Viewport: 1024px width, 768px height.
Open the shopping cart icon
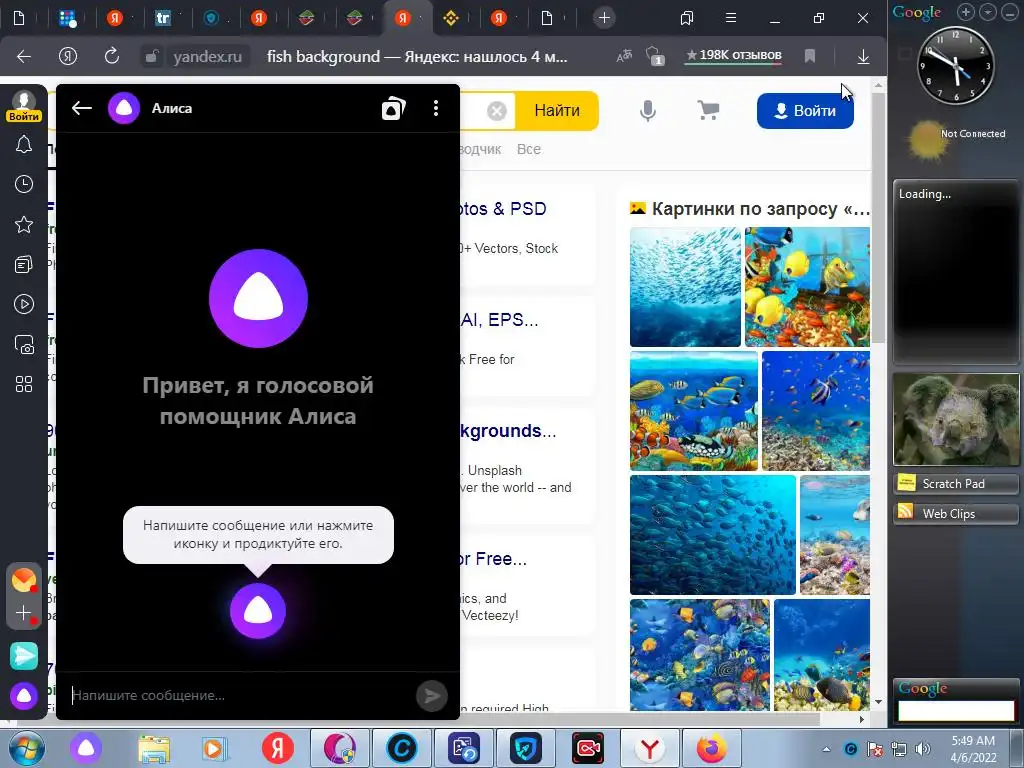click(x=709, y=110)
